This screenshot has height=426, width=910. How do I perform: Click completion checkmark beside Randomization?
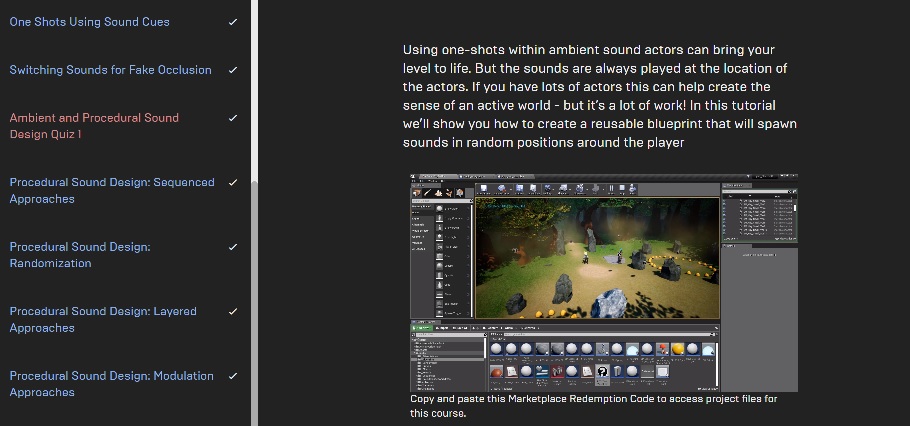click(233, 247)
